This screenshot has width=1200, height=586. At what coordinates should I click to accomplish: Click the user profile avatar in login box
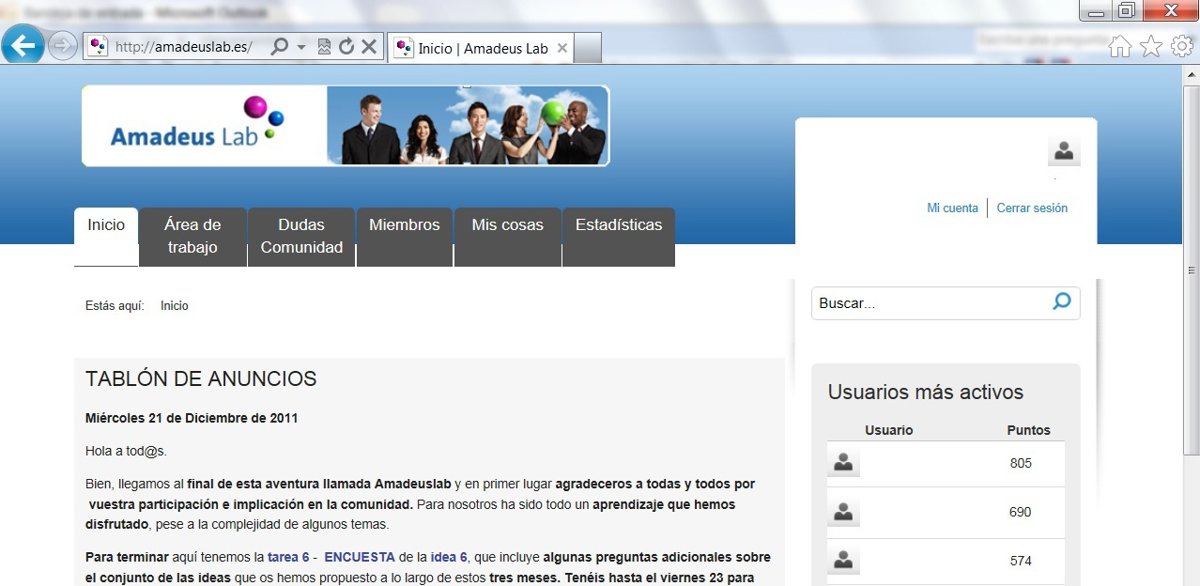[1064, 152]
